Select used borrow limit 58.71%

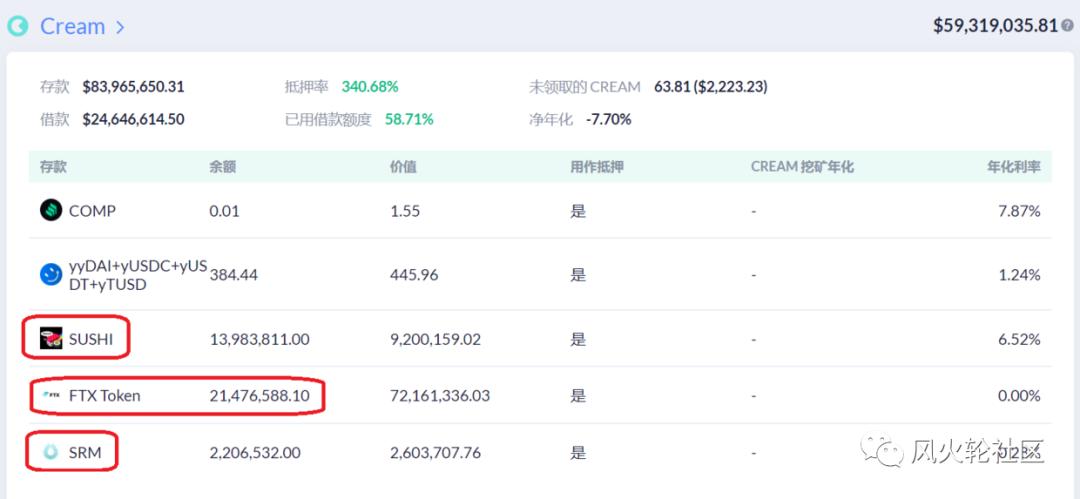pos(409,119)
